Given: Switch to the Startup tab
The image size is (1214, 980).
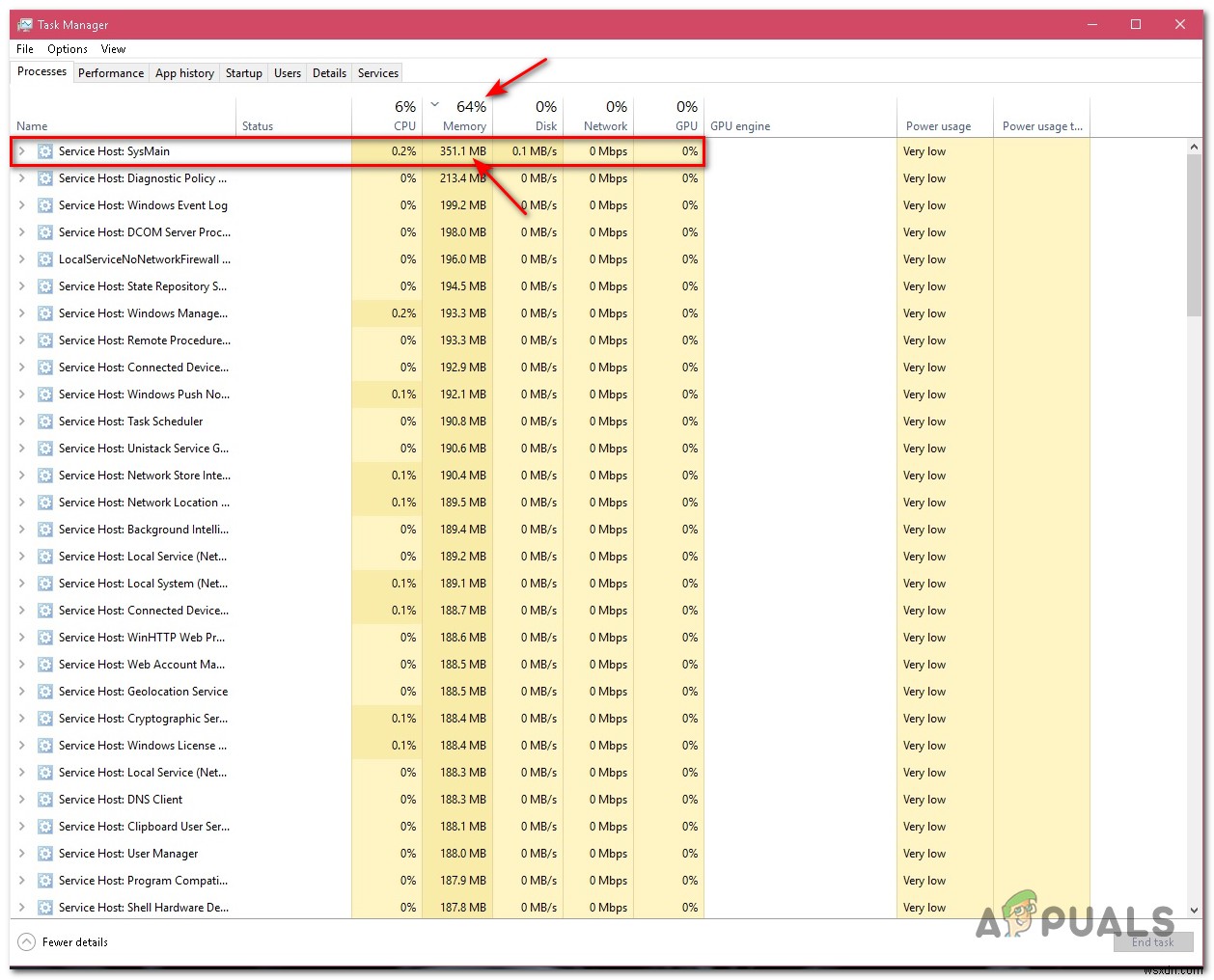Looking at the screenshot, I should [243, 72].
